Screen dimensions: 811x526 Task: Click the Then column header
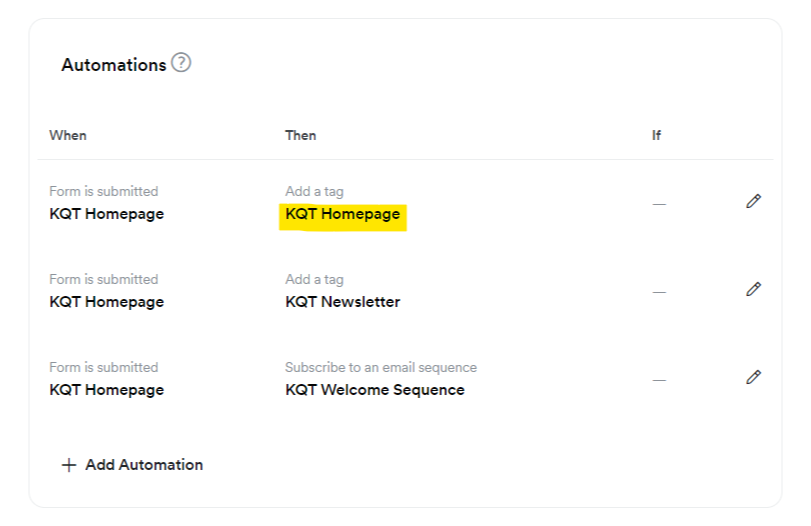click(x=300, y=135)
